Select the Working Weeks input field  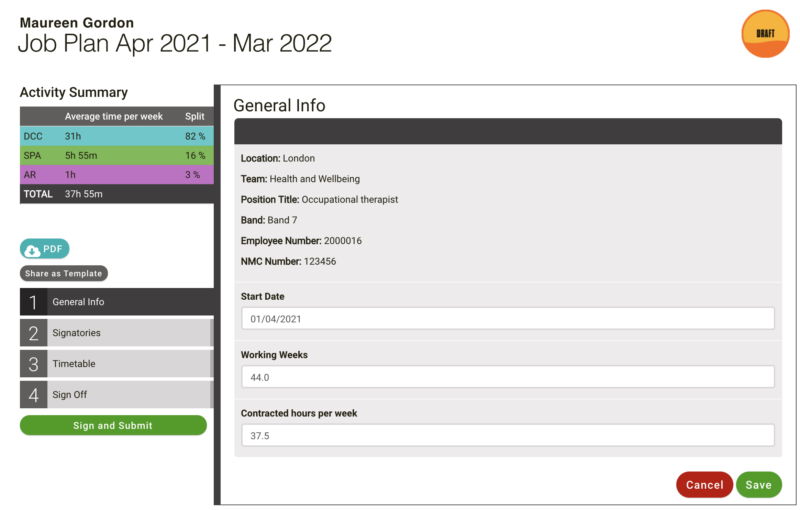(508, 377)
